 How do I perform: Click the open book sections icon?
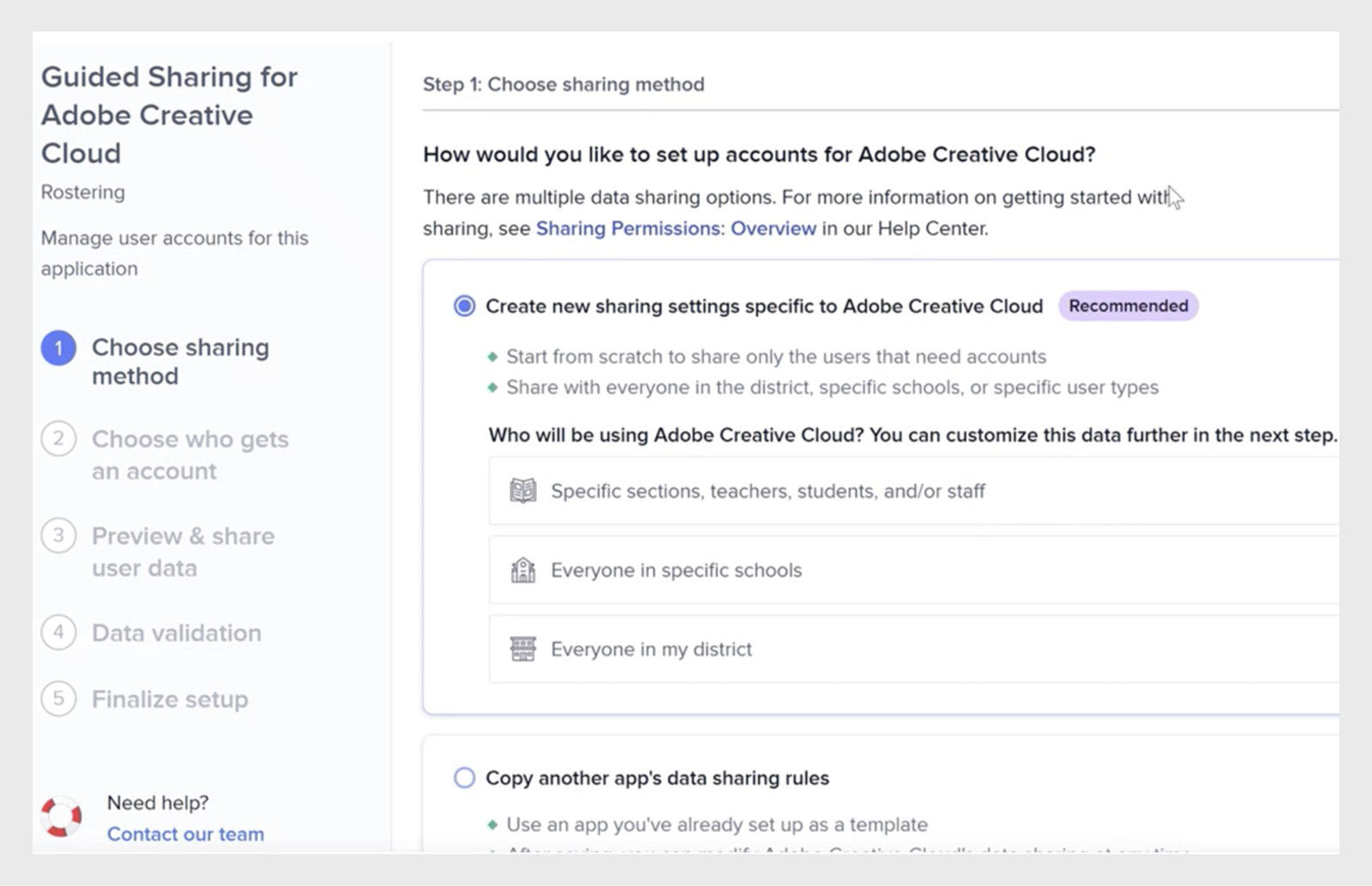[523, 491]
